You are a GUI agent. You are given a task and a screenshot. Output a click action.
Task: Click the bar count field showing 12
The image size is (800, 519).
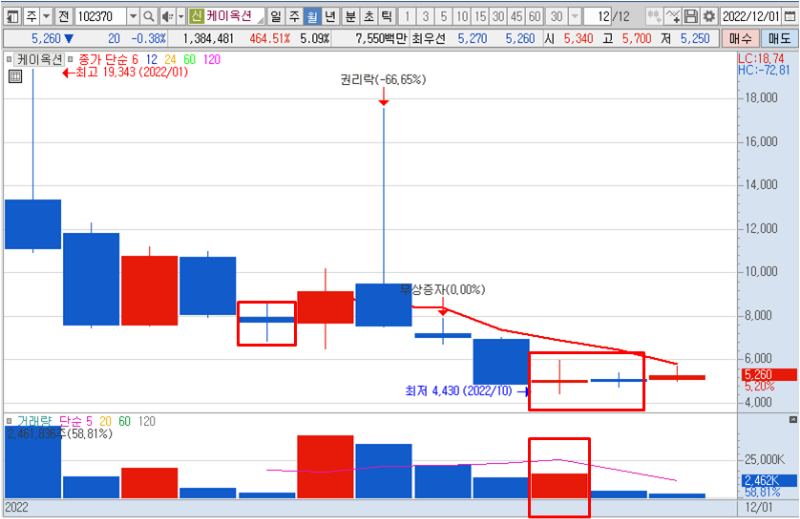598,17
